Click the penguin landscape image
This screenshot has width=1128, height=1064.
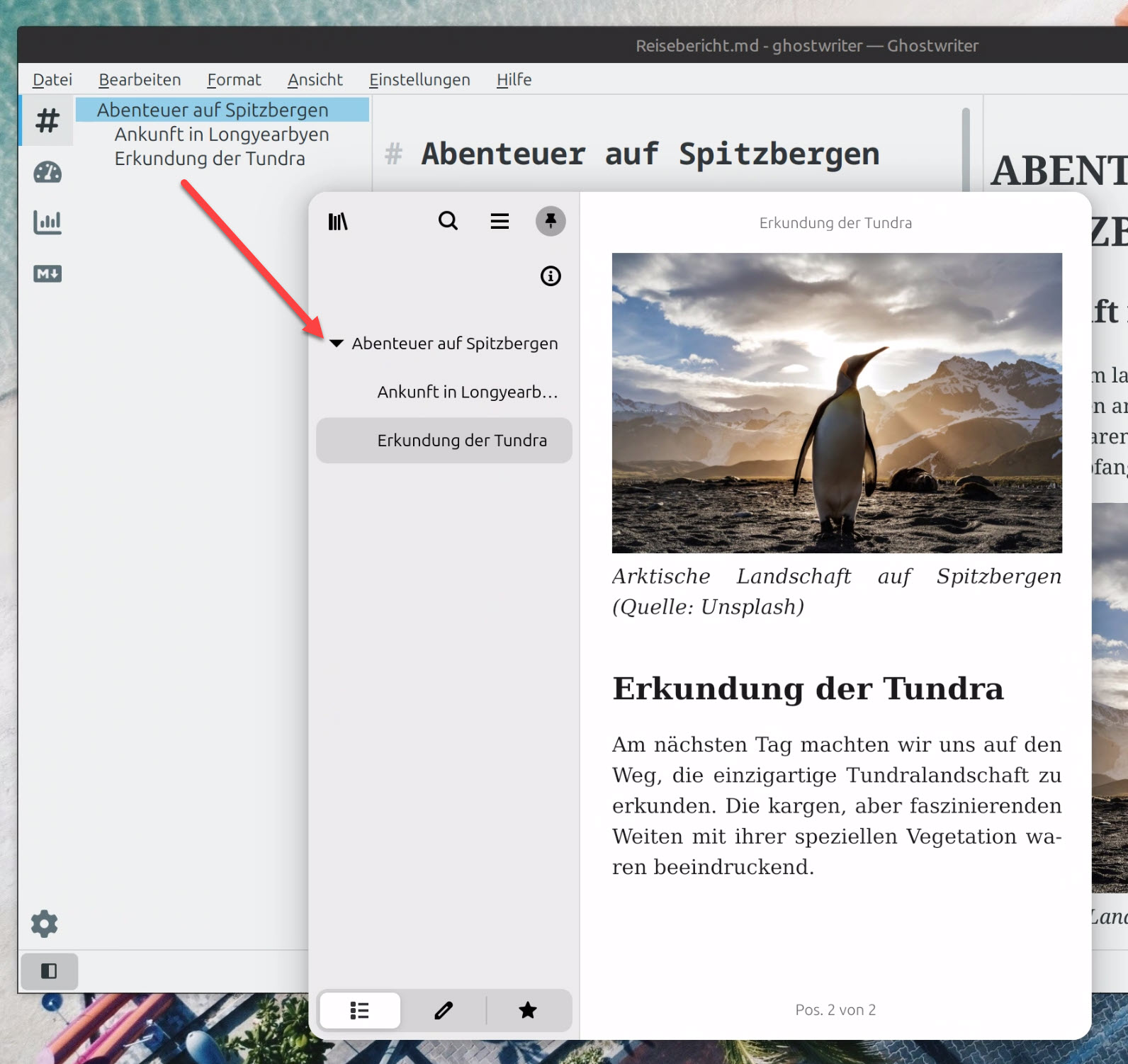[x=837, y=402]
